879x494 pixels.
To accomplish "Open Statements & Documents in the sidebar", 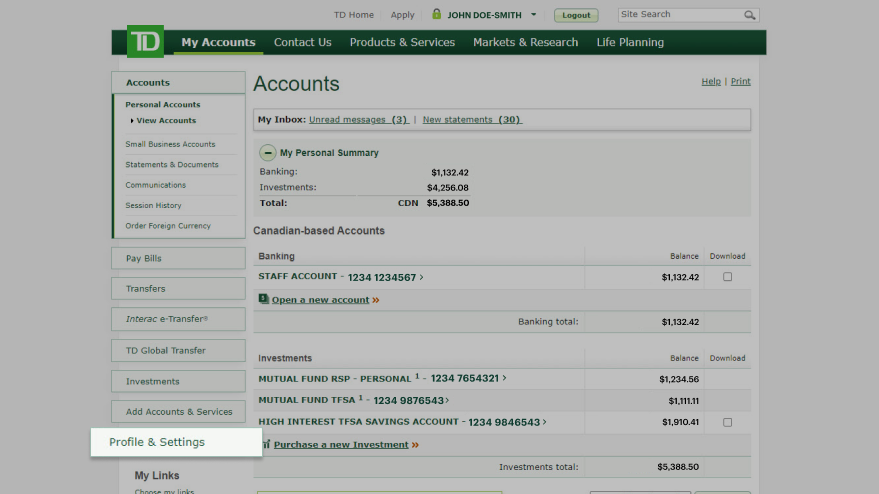I will click(172, 165).
